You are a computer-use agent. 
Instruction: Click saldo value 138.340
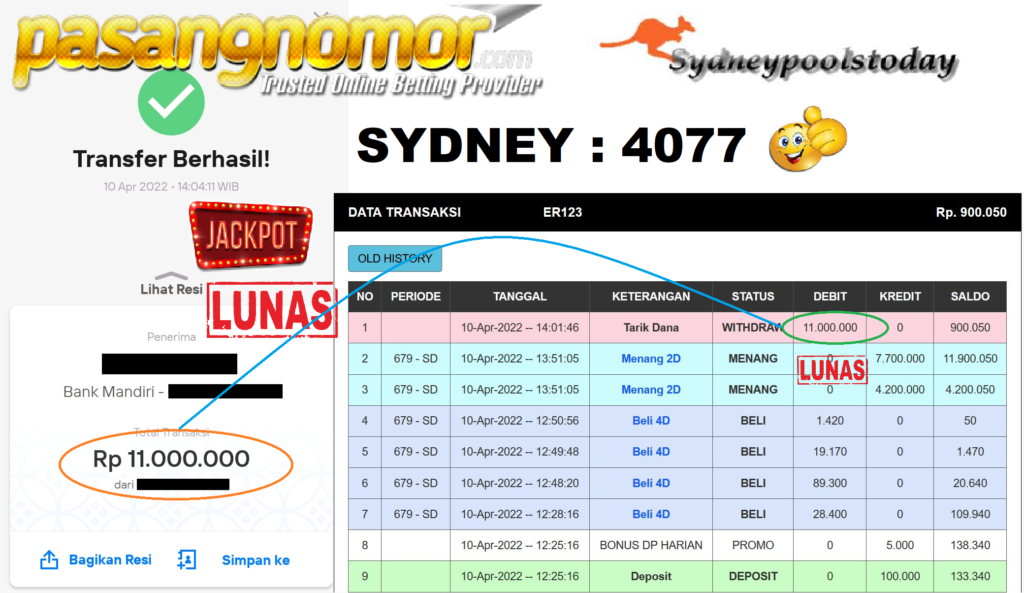point(970,545)
